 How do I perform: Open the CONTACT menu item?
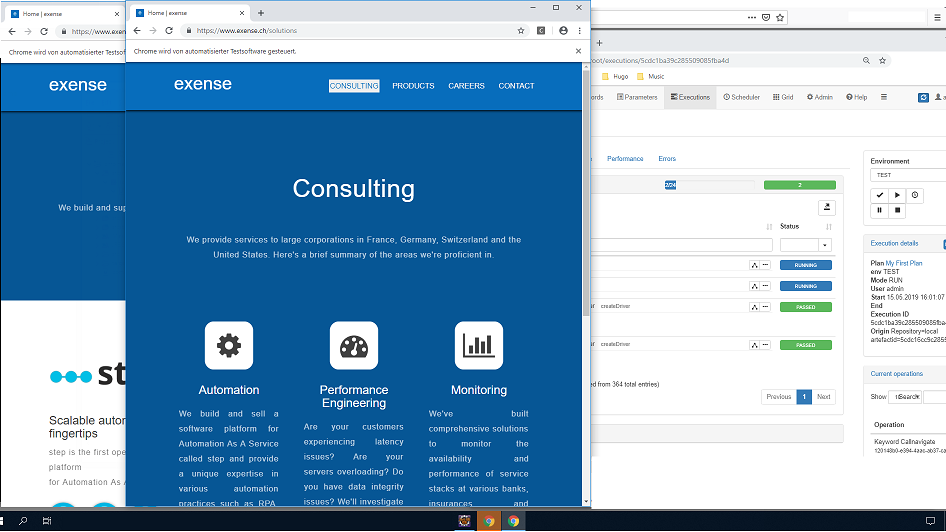pyautogui.click(x=516, y=86)
